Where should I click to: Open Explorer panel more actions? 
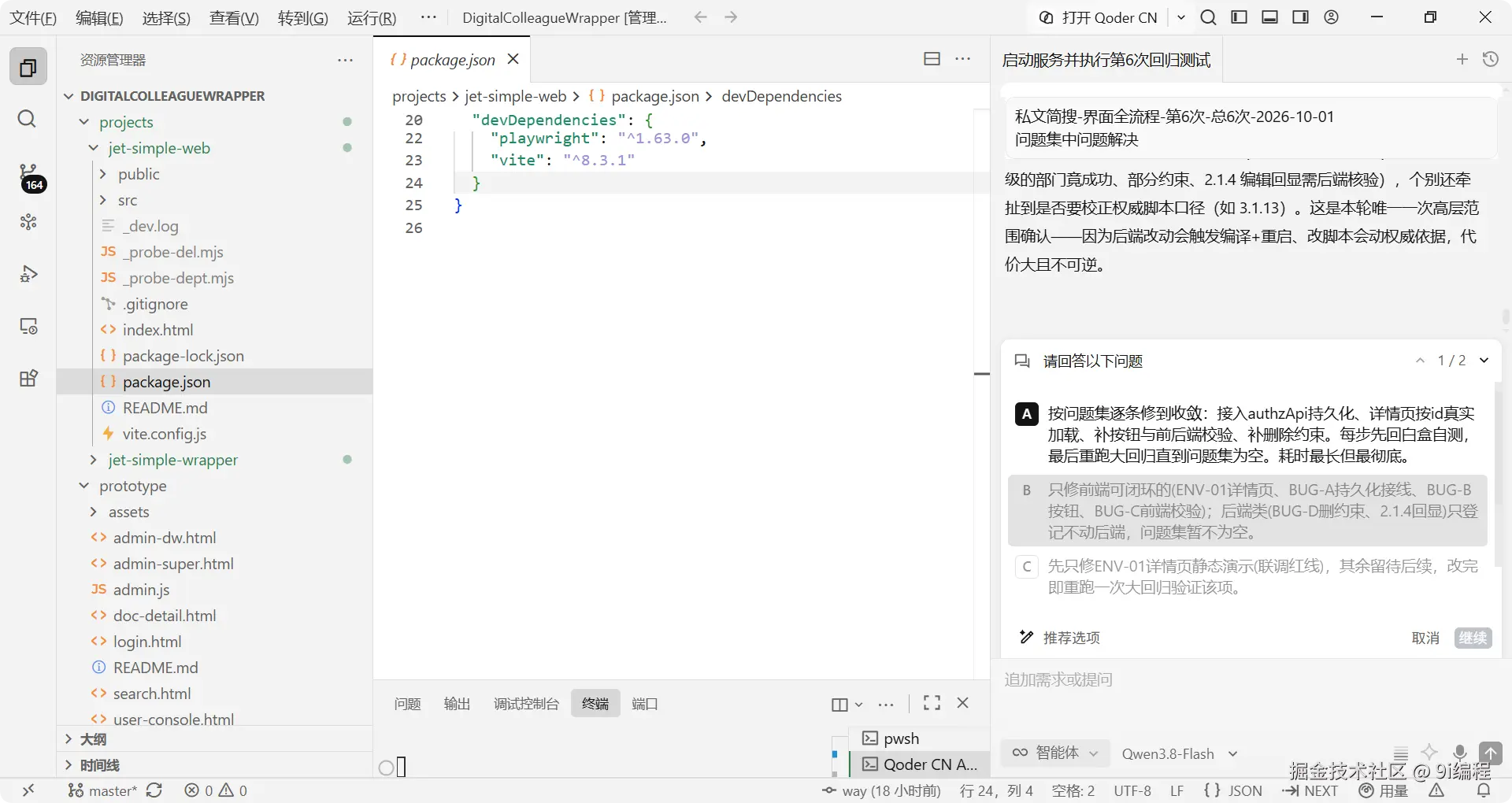(345, 60)
